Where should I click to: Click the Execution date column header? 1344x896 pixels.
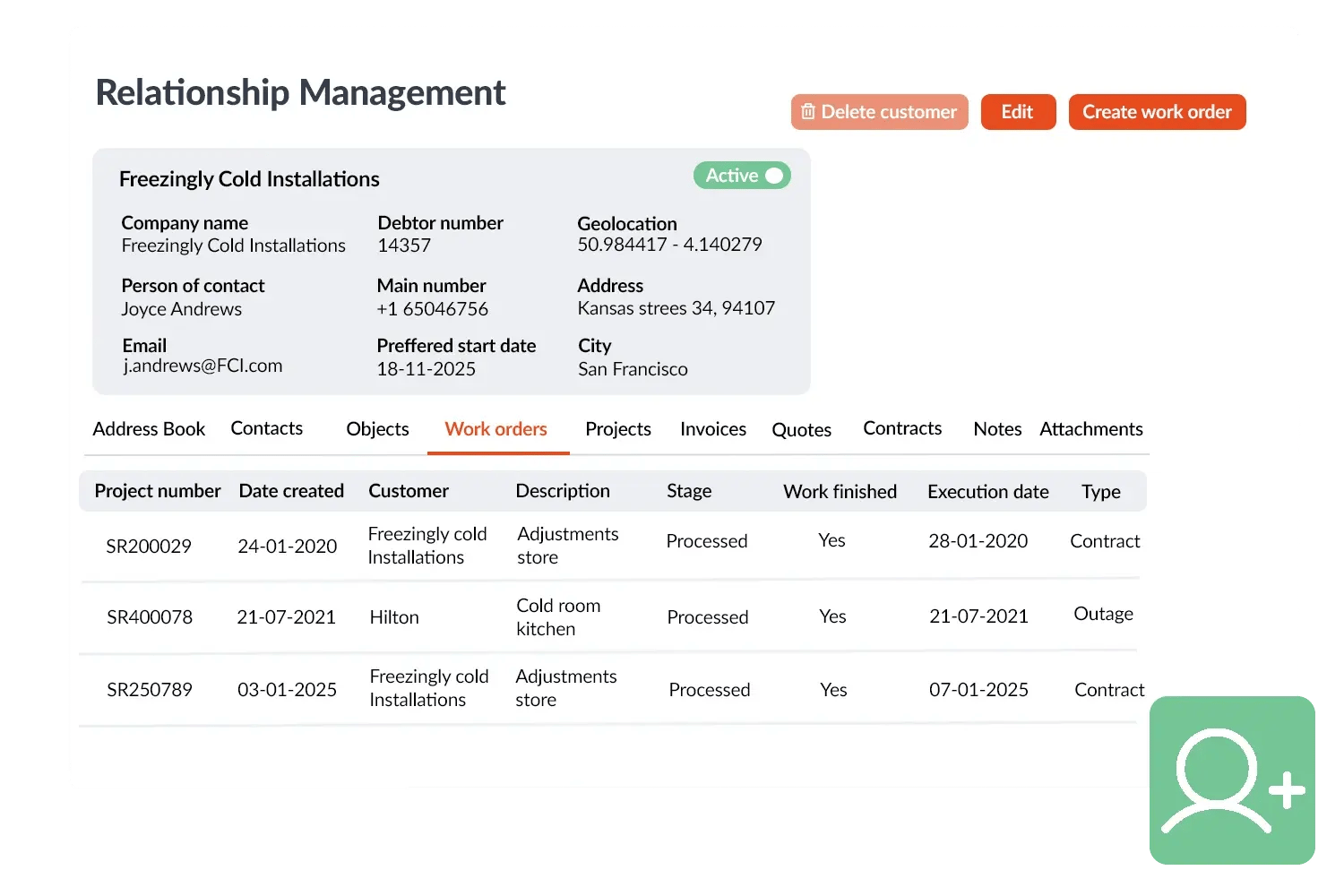[987, 492]
